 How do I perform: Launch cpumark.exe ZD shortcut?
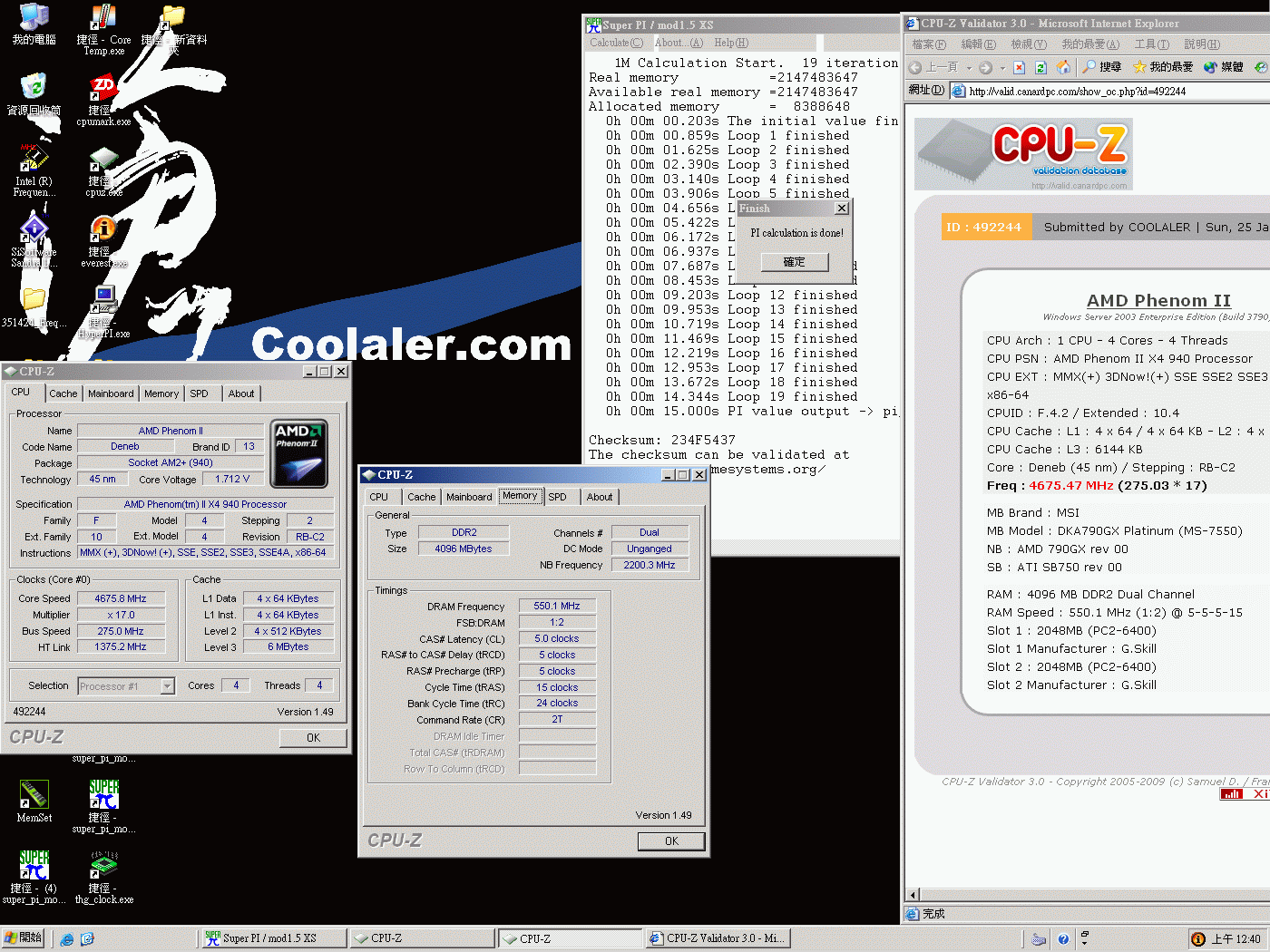click(x=103, y=100)
